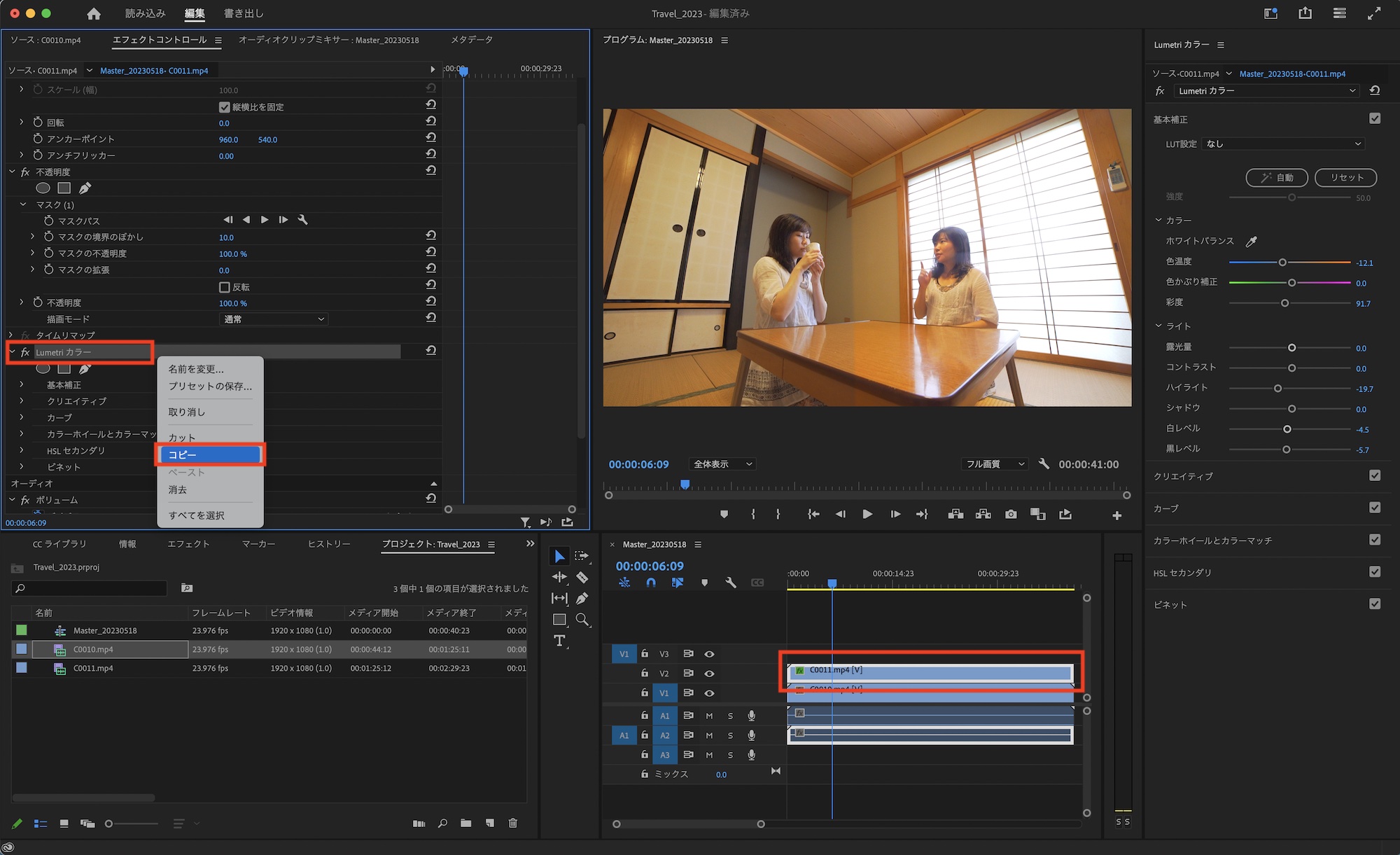Enable the 反転 mask checkbox
1400x855 pixels.
click(225, 287)
